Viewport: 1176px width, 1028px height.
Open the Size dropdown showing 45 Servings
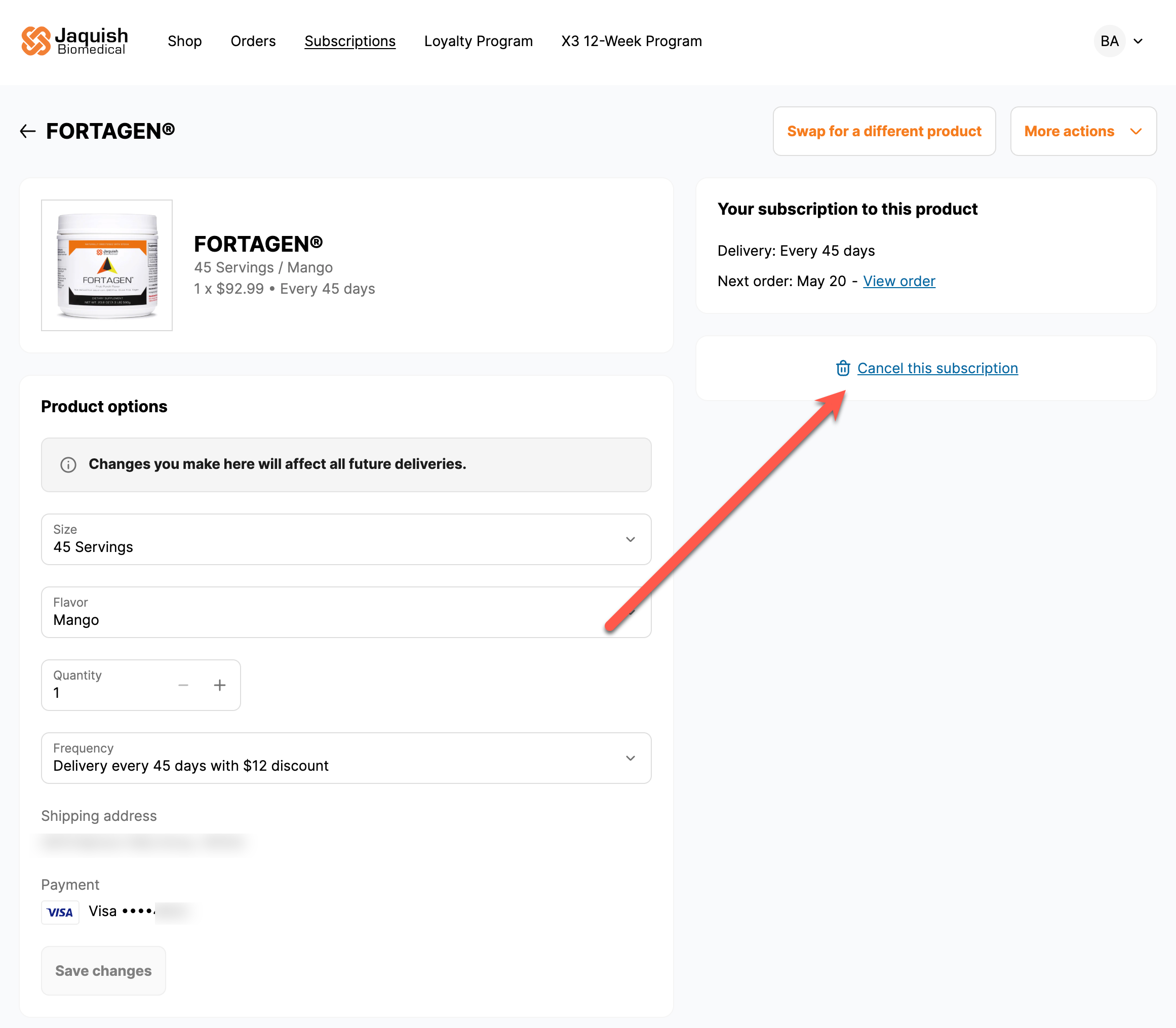(x=346, y=539)
